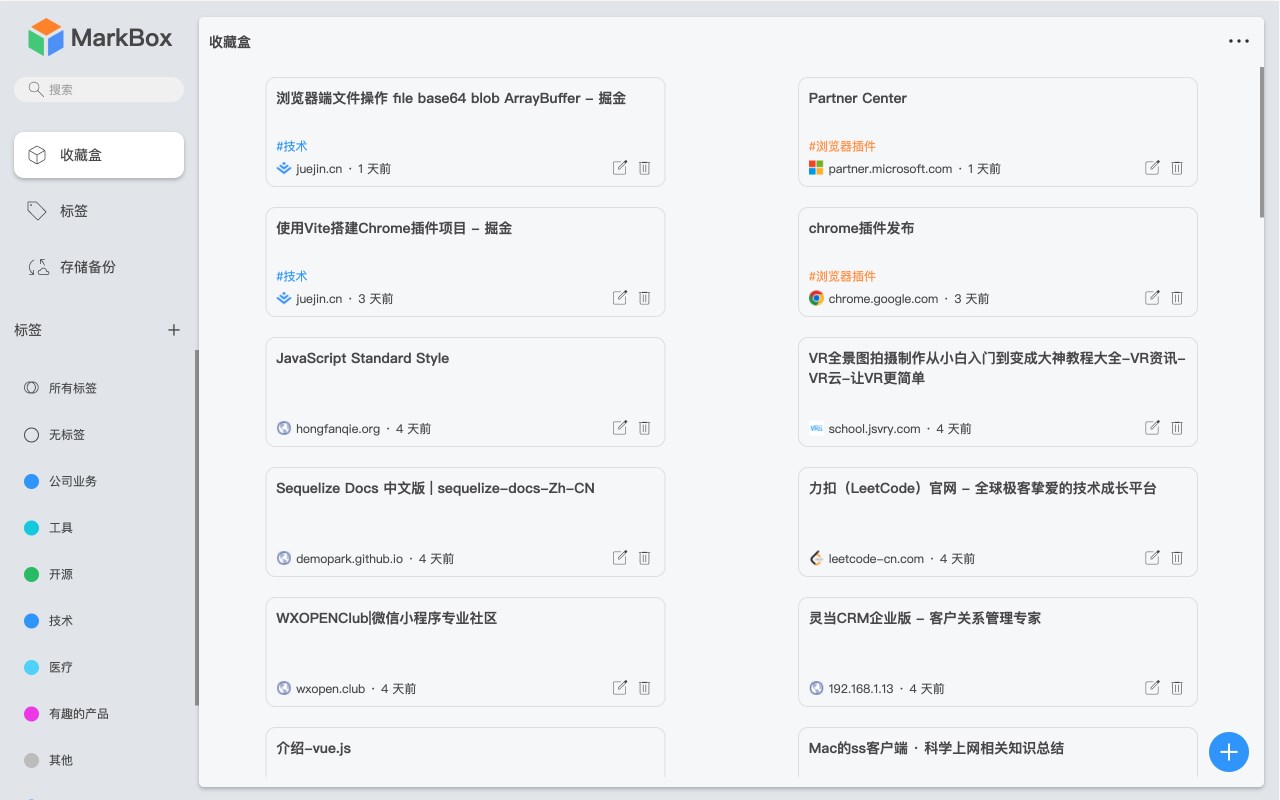Image resolution: width=1280 pixels, height=800 pixels.
Task: Open the 介绍-vue.js bookmark title
Action: point(313,748)
